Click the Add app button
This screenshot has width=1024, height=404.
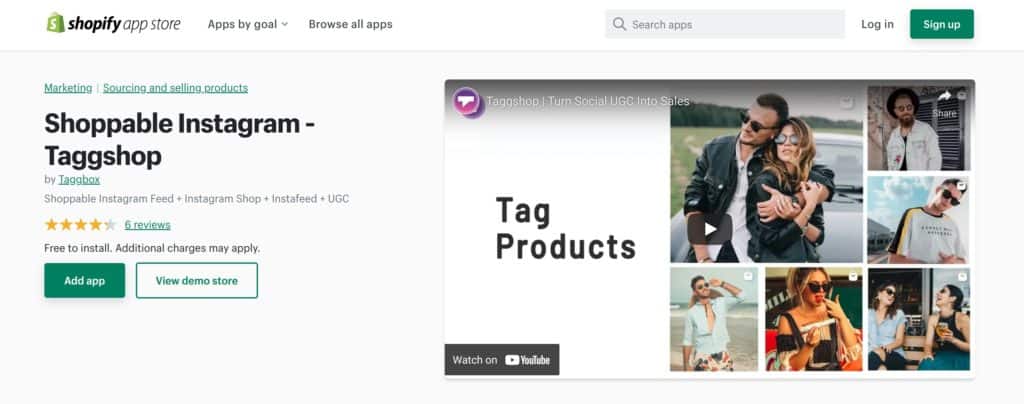click(84, 281)
